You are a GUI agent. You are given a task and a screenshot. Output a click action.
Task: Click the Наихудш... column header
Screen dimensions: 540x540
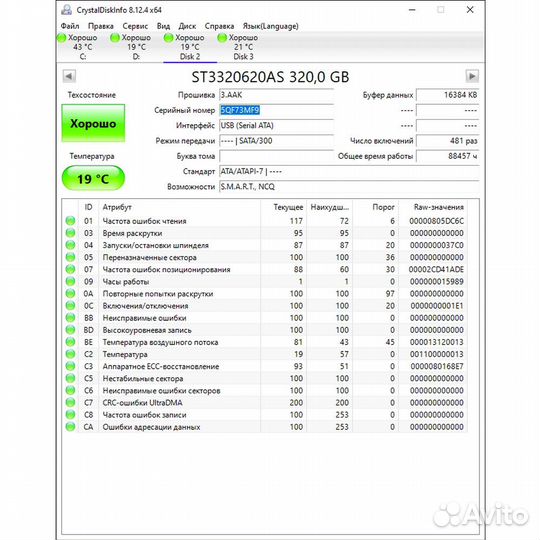pos(330,207)
